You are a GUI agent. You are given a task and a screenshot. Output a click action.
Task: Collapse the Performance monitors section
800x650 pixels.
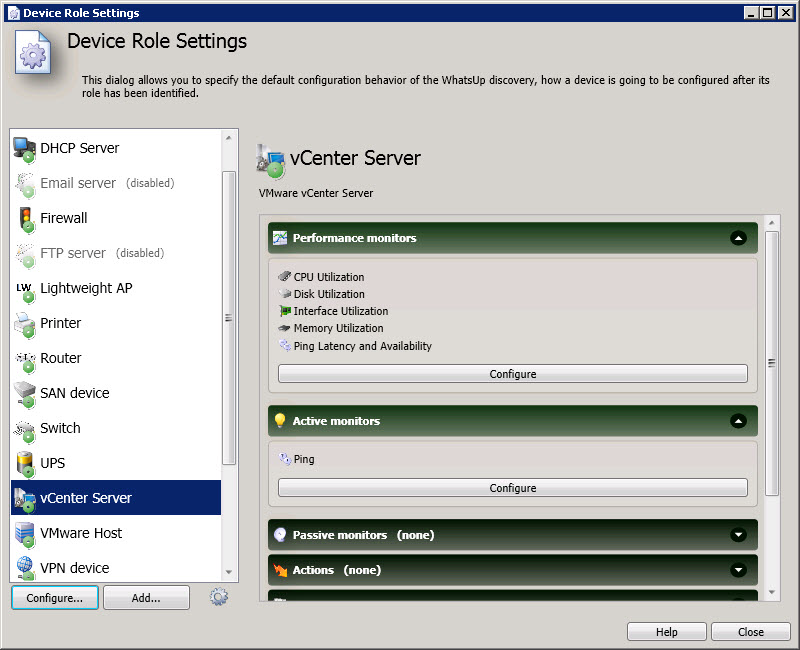[x=738, y=238]
